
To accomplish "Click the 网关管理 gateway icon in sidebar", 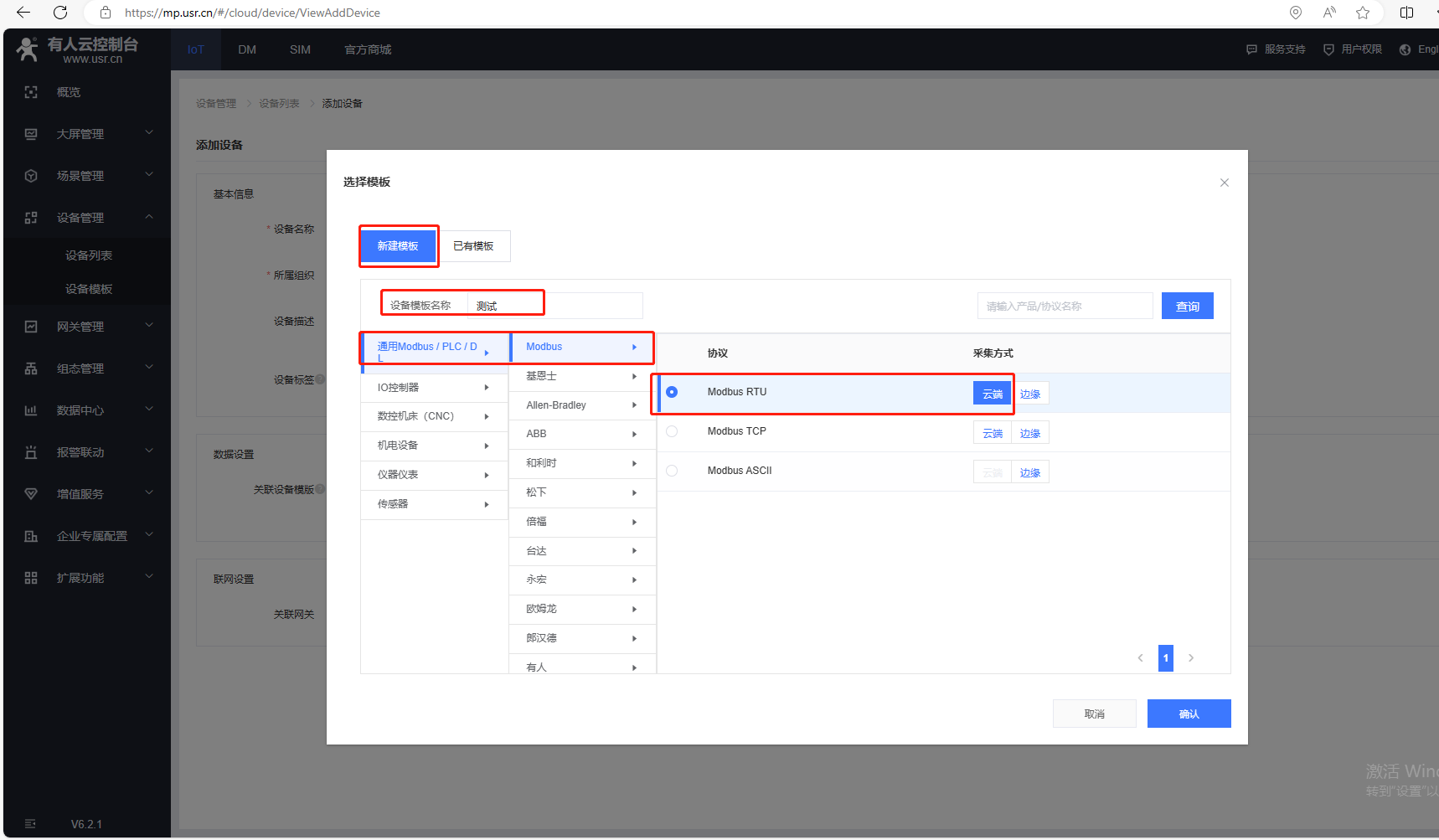I will pyautogui.click(x=31, y=327).
